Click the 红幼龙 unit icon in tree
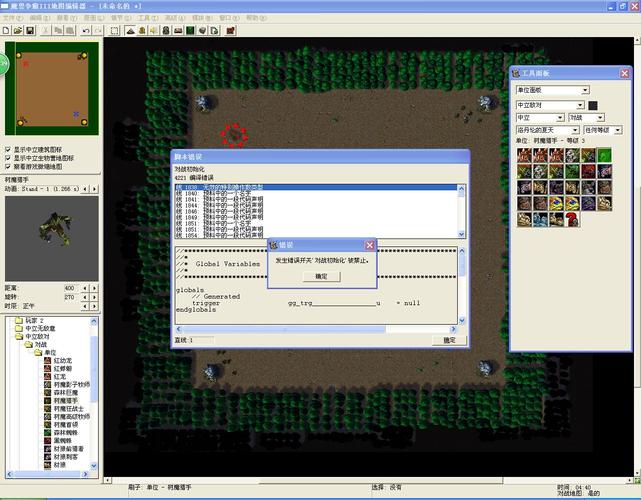Image resolution: width=641 pixels, height=500 pixels. [x=47, y=361]
